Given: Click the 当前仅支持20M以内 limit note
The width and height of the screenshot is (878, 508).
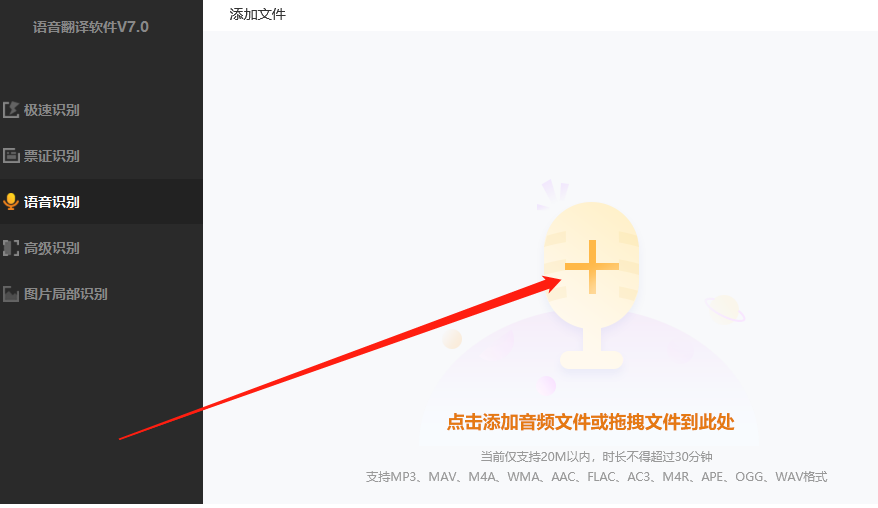Looking at the screenshot, I should coord(596,456).
